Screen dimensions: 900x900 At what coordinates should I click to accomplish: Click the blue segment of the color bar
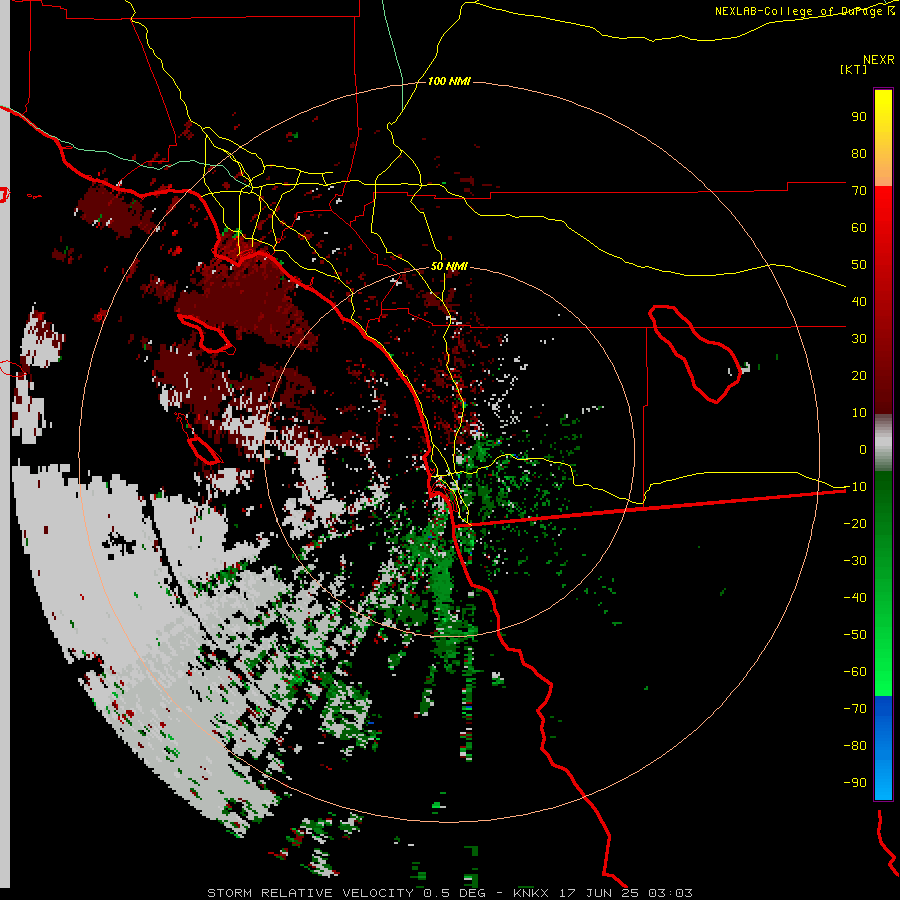point(883,747)
